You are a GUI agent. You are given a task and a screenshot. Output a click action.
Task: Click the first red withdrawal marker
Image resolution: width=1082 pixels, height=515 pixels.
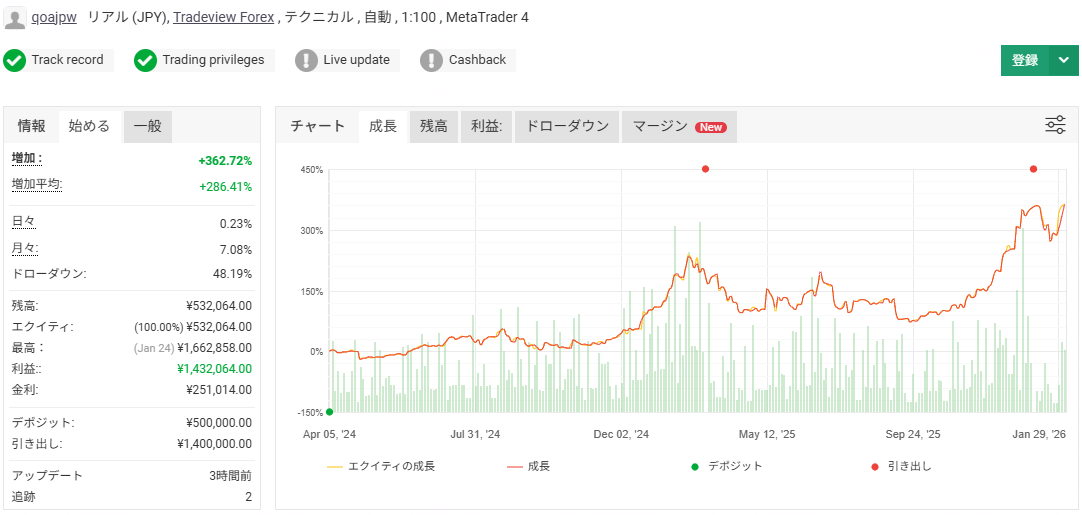point(705,169)
